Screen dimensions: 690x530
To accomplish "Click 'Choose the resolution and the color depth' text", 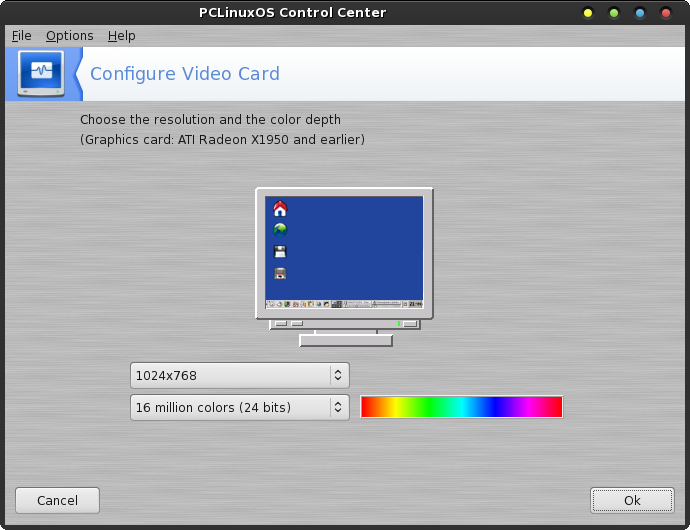I will pos(210,120).
